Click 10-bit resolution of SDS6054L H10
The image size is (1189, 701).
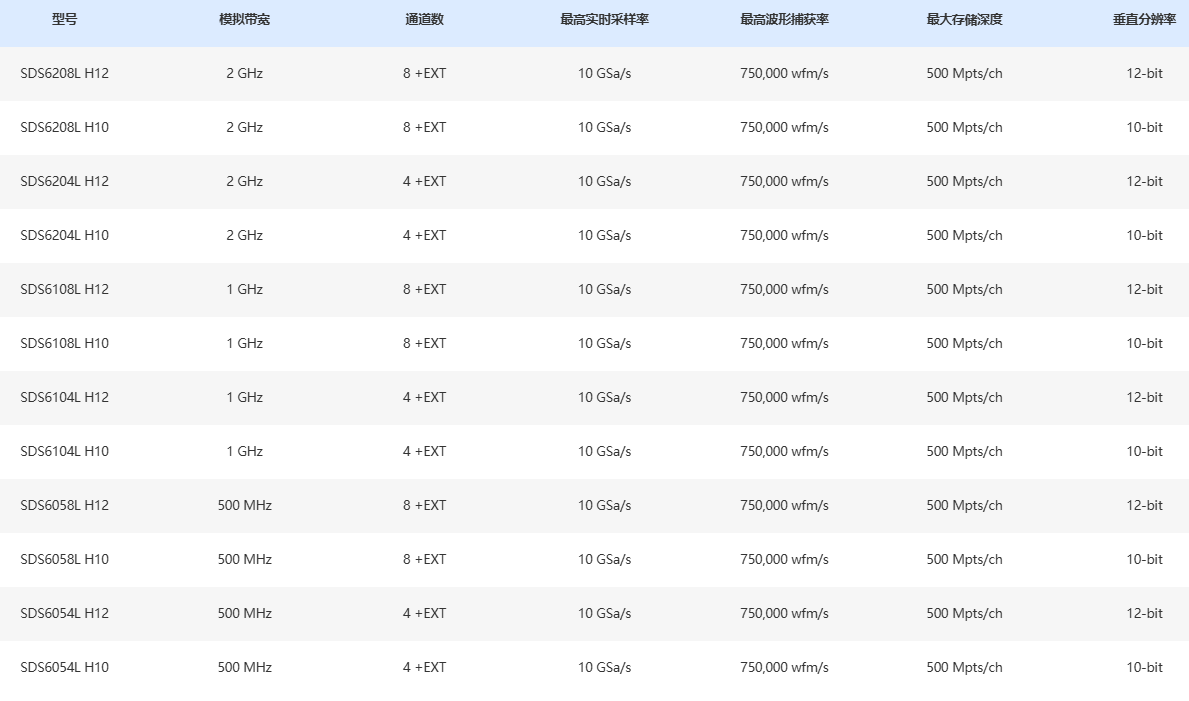pos(1144,667)
